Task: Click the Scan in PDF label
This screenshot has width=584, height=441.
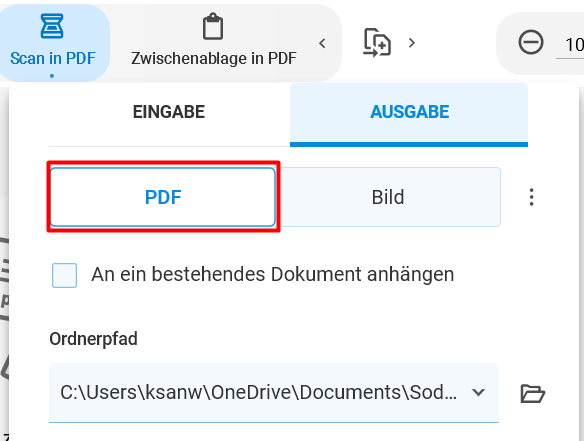Action: click(x=53, y=58)
